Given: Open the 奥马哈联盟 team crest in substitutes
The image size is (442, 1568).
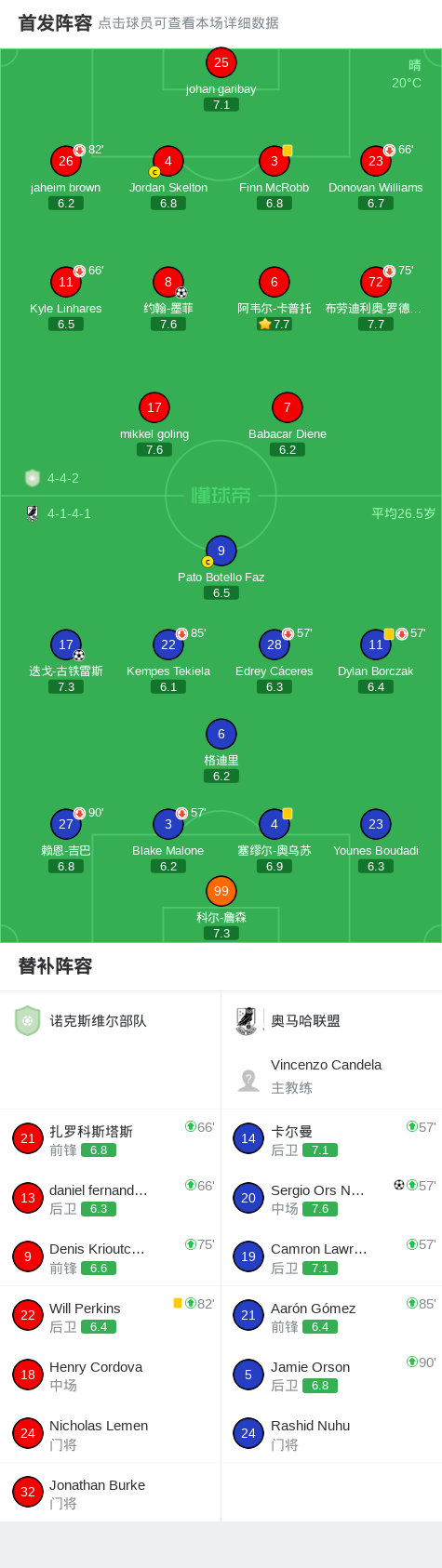Looking at the screenshot, I should [247, 1020].
